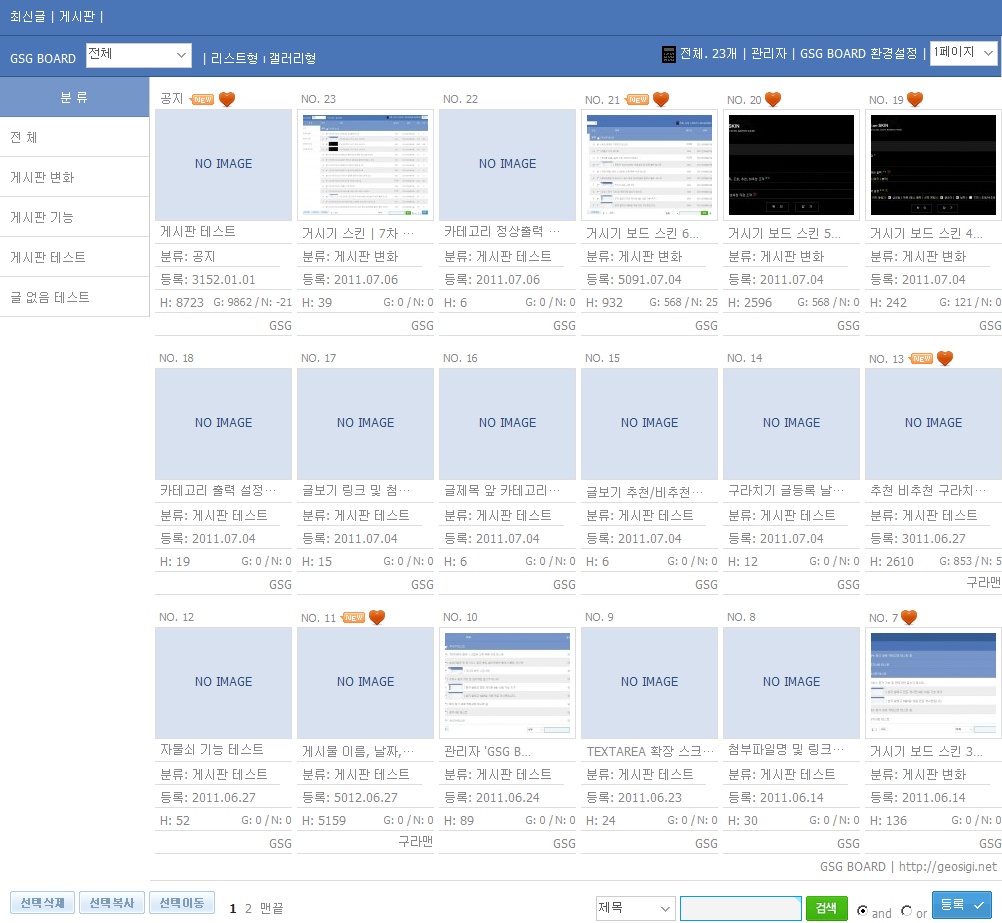Open the NO. 23 post thumbnail
The image size is (1002, 923).
(365, 164)
